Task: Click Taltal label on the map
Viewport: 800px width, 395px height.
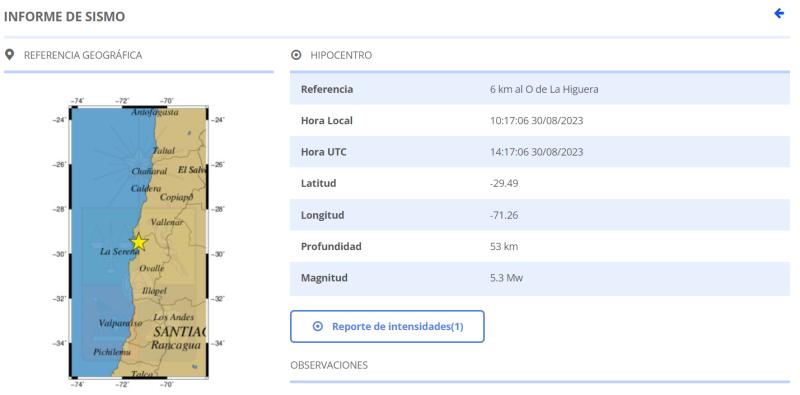Action: point(163,151)
